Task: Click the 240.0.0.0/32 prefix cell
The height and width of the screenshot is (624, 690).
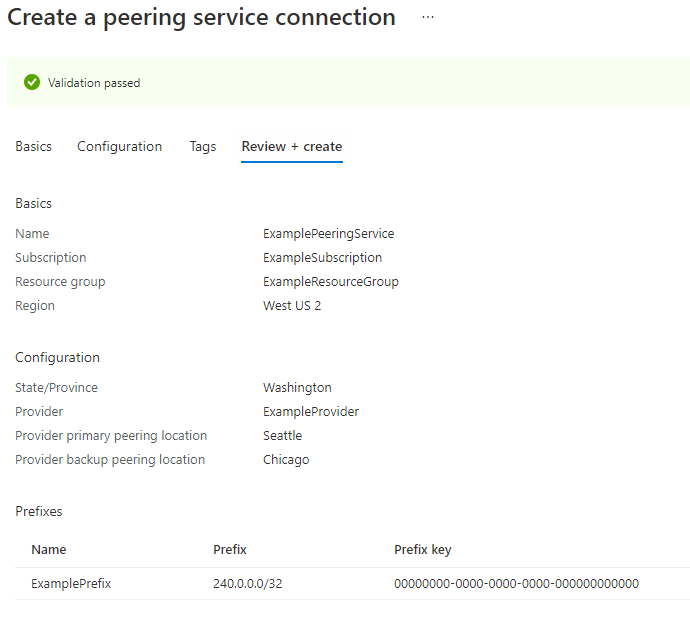Action: click(248, 584)
